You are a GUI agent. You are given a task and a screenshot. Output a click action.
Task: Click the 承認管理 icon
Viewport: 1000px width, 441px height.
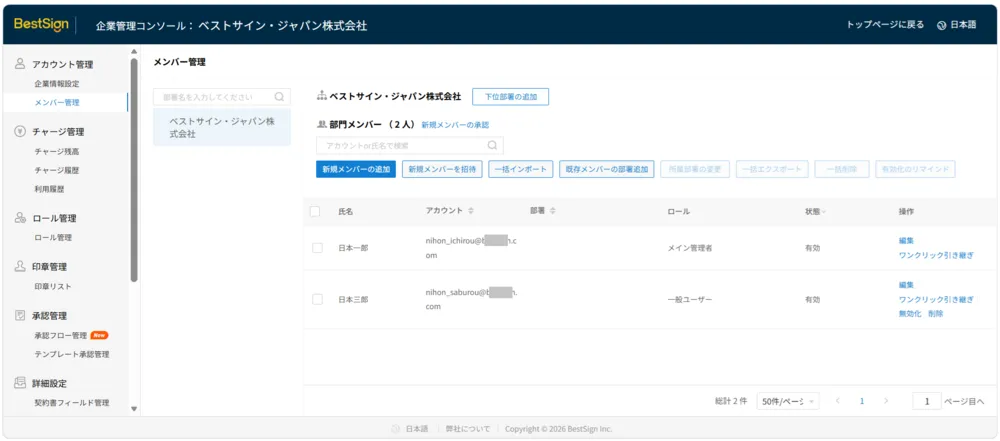20,315
